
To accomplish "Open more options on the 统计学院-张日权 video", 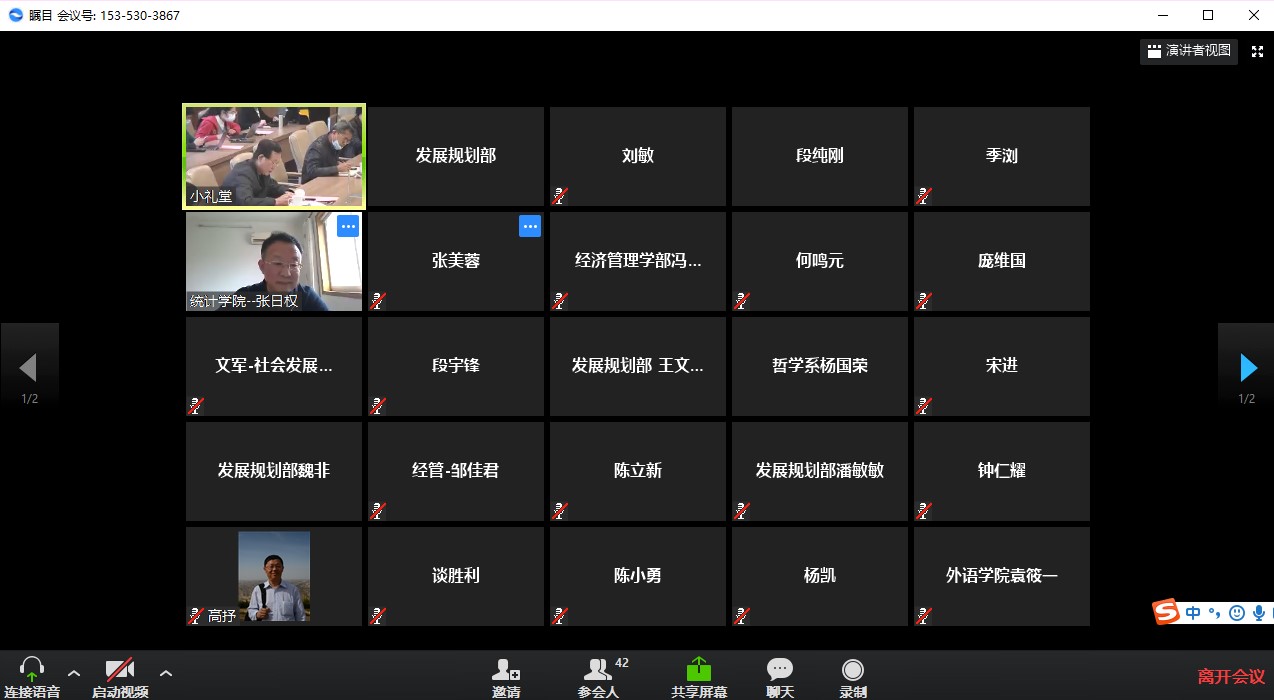I will point(347,227).
